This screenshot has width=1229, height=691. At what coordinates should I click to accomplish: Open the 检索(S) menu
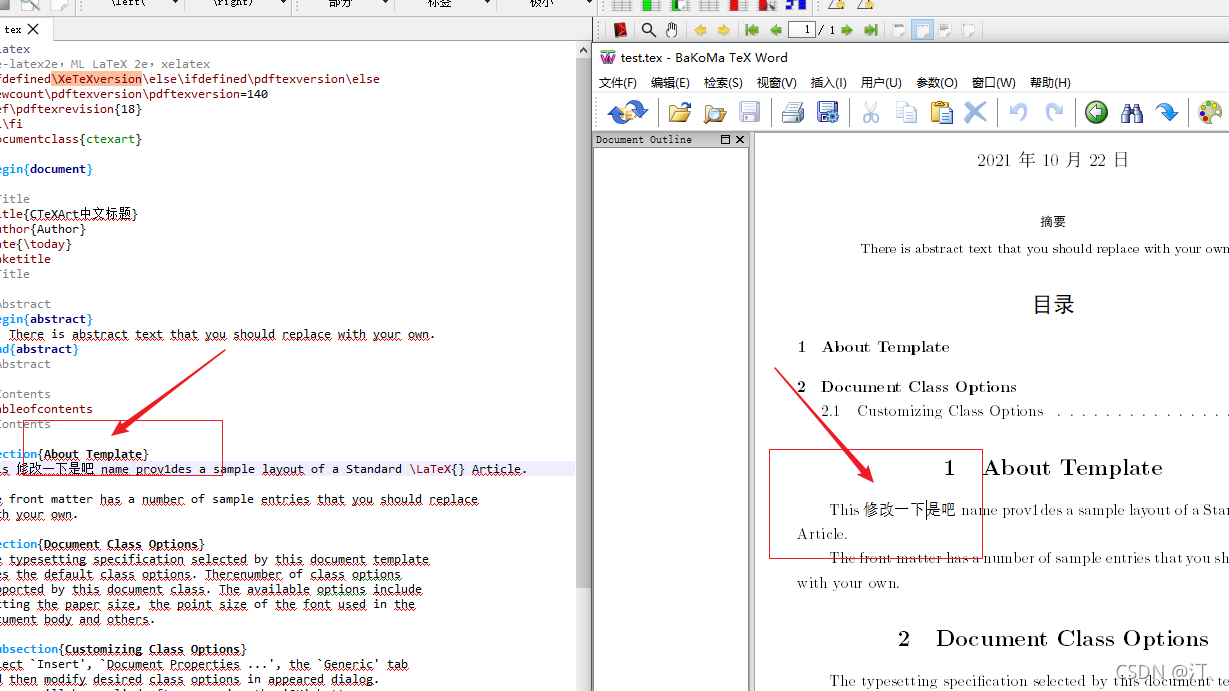point(723,83)
